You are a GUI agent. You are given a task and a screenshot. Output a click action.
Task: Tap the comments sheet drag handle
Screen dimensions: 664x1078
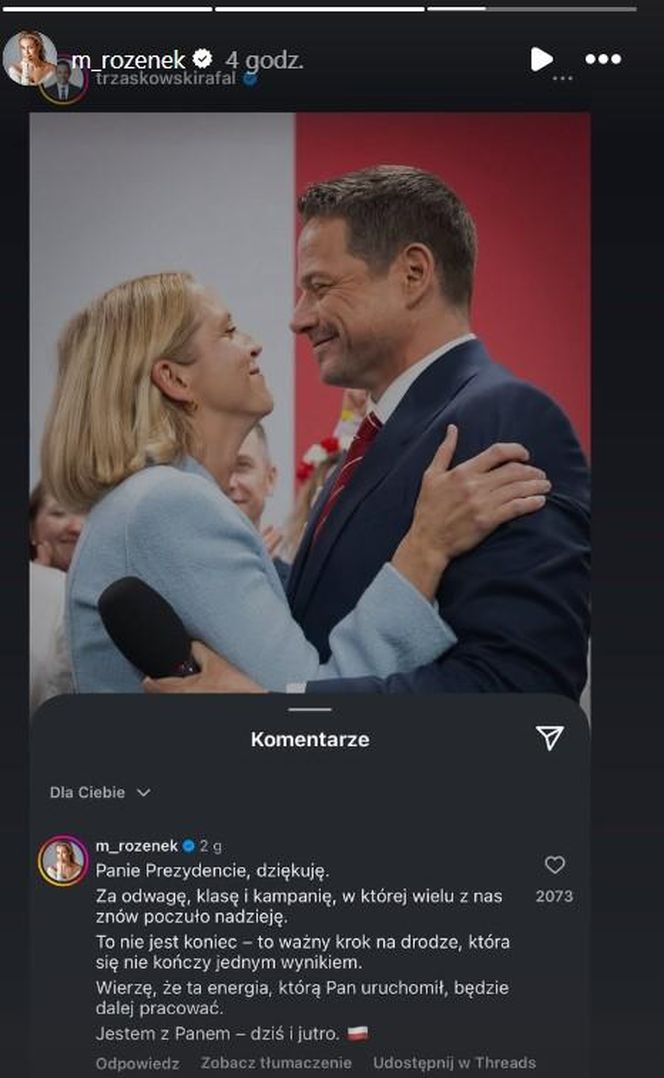click(309, 709)
